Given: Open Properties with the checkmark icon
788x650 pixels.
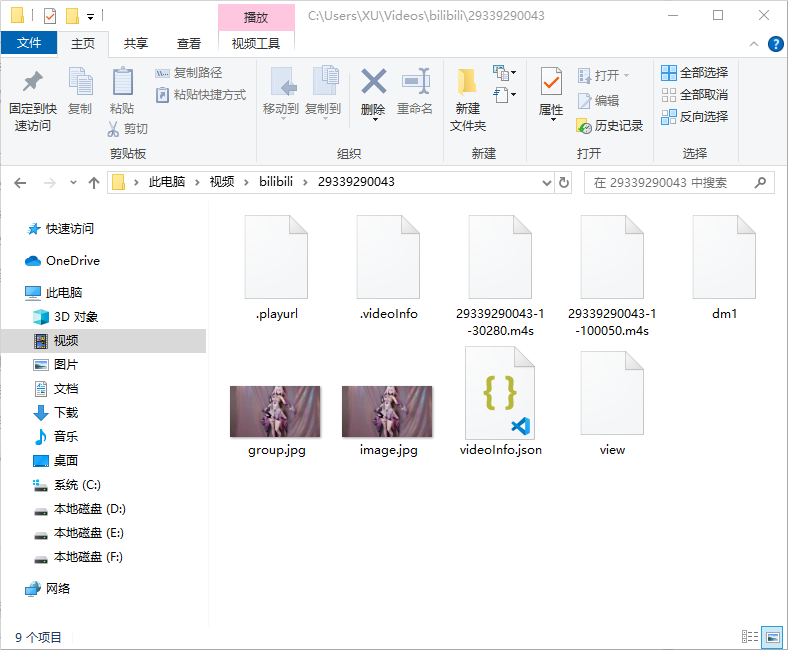Looking at the screenshot, I should pos(551,83).
